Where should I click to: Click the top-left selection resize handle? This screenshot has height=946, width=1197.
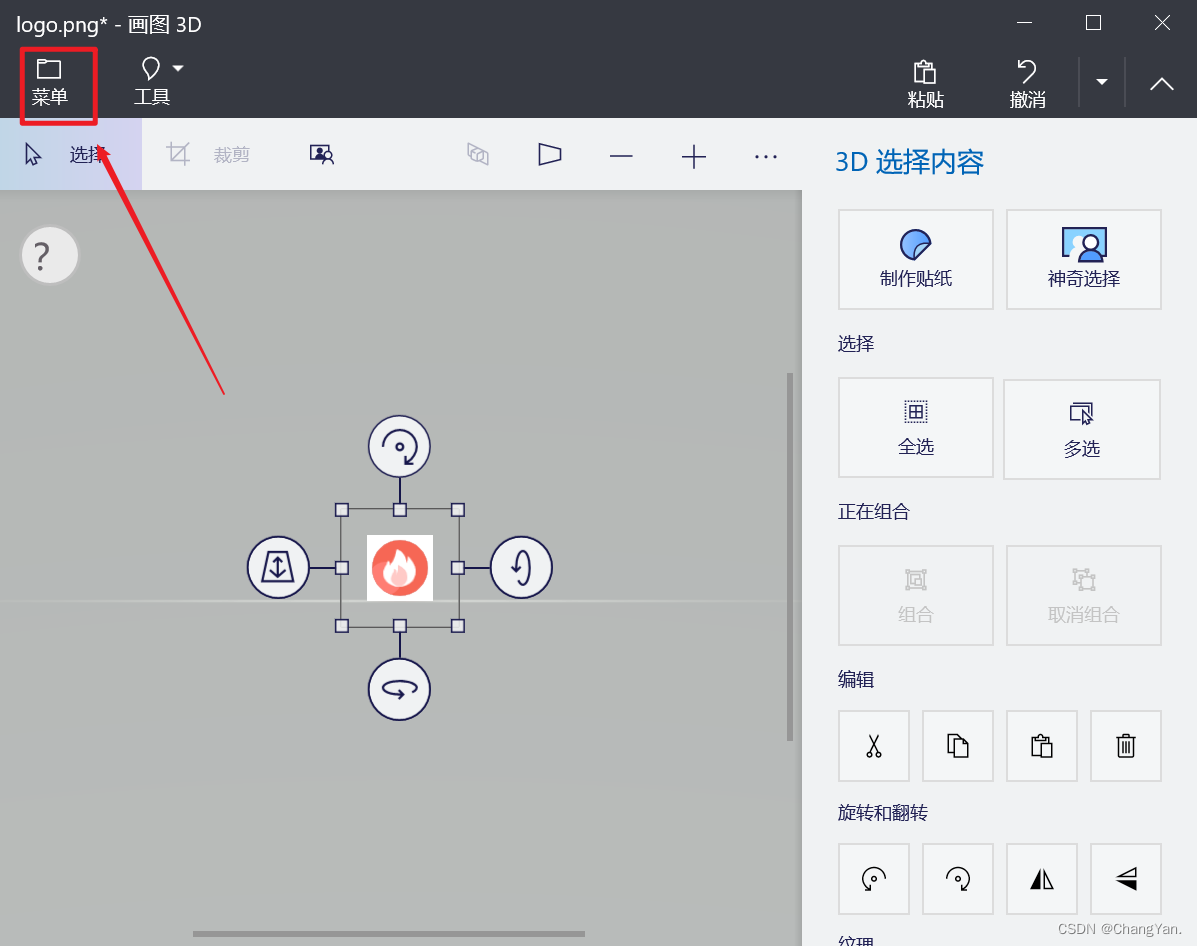click(342, 509)
